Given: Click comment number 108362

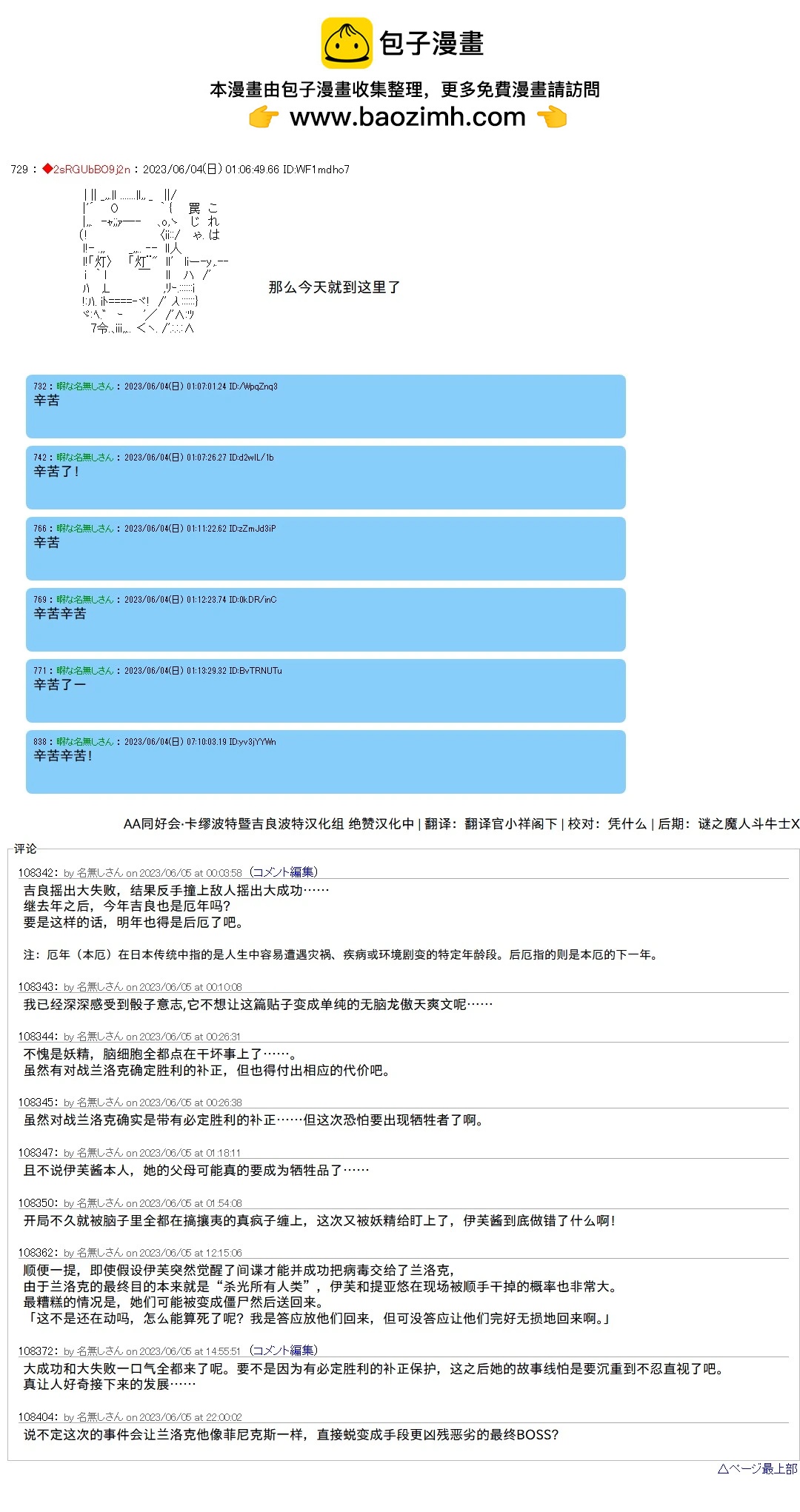Looking at the screenshot, I should coord(38,1253).
